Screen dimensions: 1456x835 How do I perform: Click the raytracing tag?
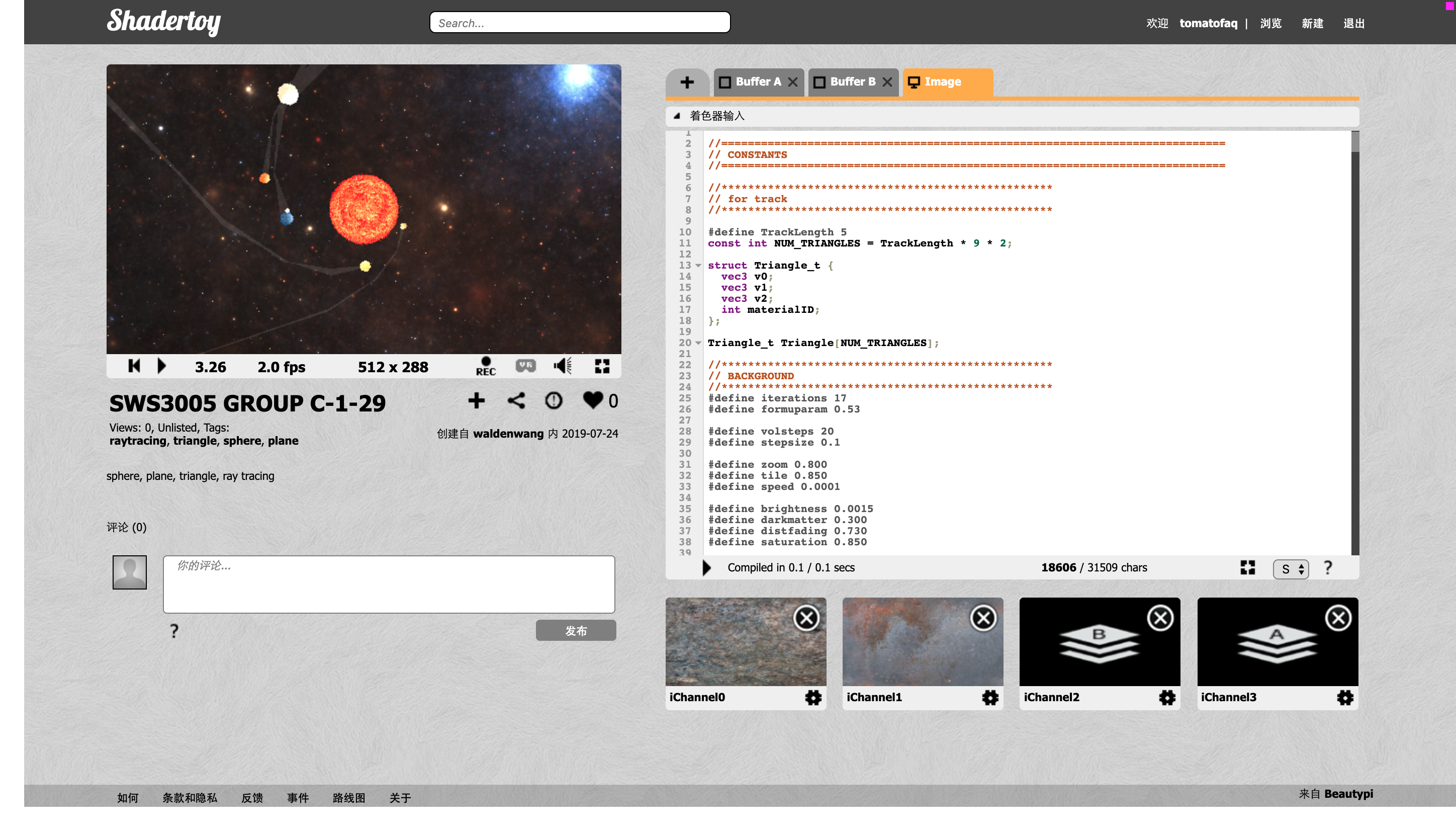138,441
